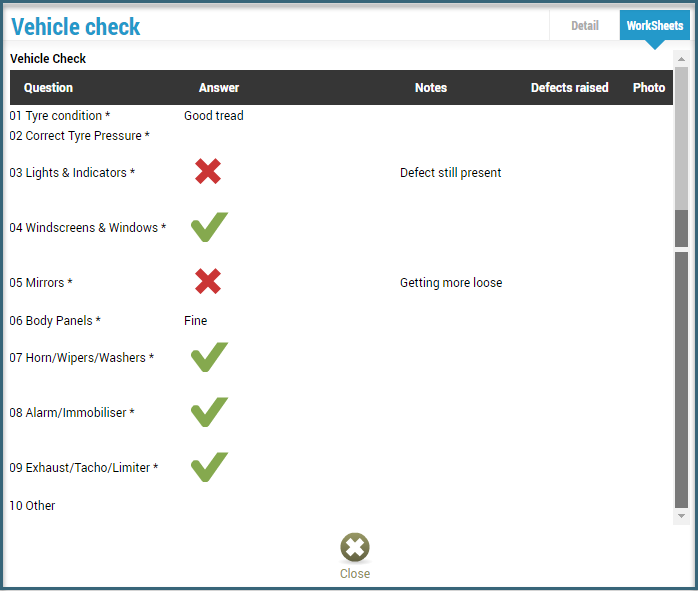
Task: Click the Getting more loose note
Action: tap(451, 283)
